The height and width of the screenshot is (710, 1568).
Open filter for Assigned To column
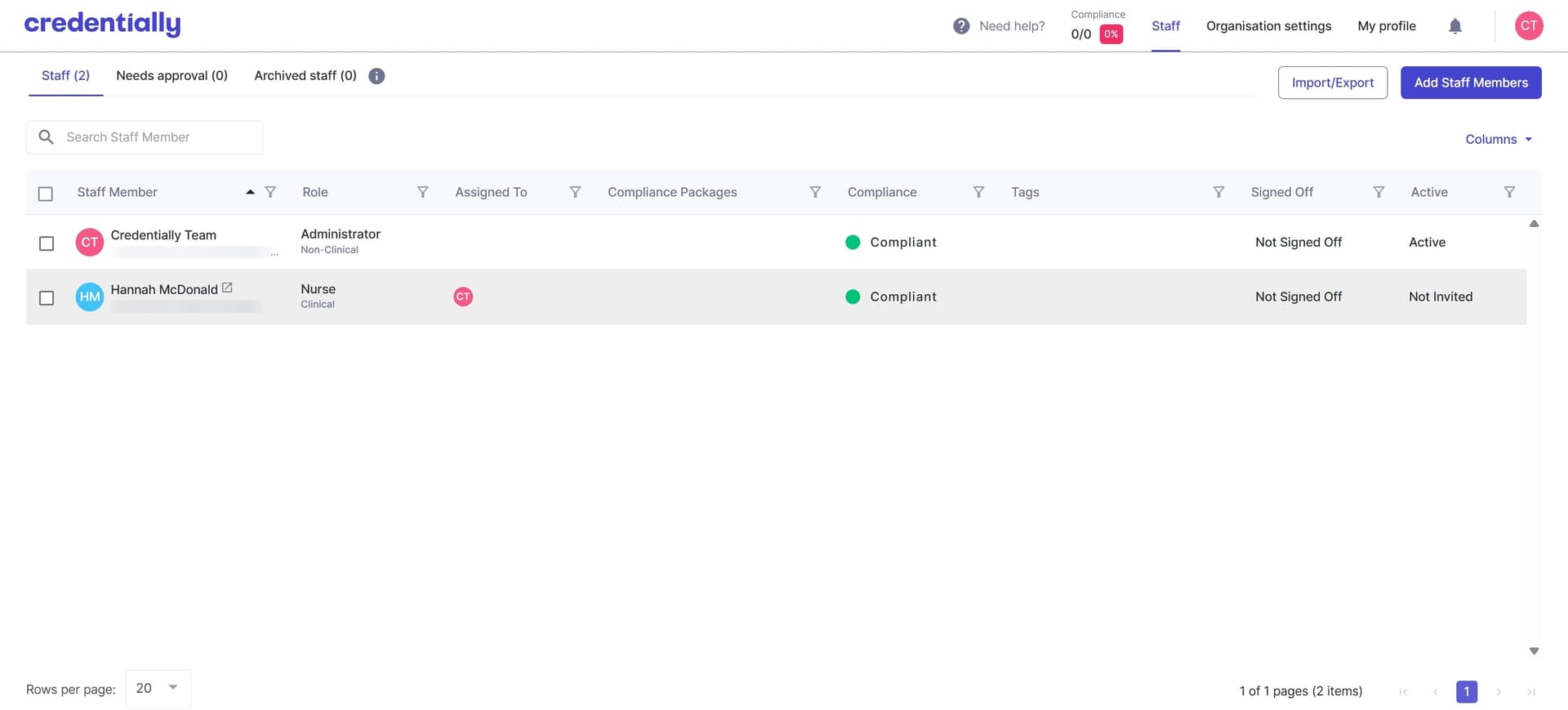coord(575,192)
